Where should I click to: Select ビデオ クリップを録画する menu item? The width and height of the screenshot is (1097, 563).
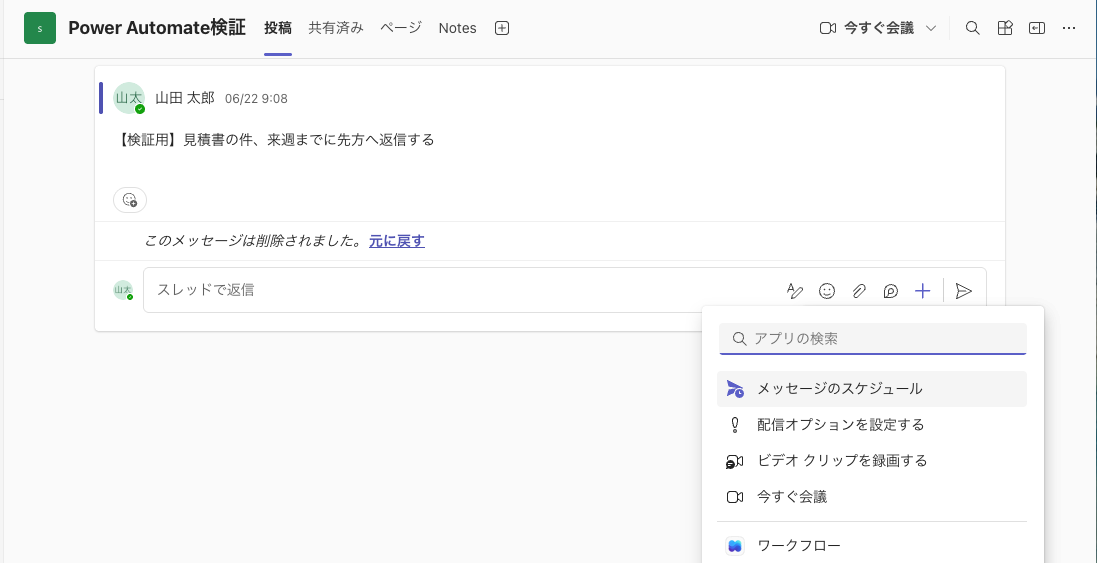(872, 461)
